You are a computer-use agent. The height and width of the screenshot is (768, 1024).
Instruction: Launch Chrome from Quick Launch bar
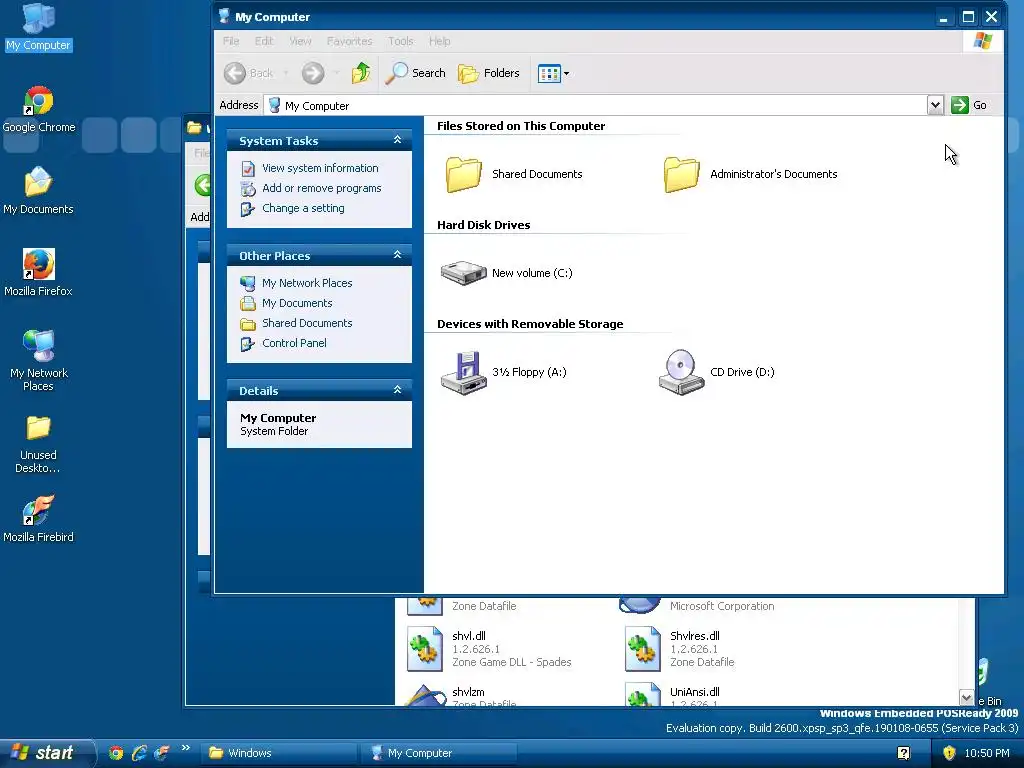pyautogui.click(x=116, y=753)
